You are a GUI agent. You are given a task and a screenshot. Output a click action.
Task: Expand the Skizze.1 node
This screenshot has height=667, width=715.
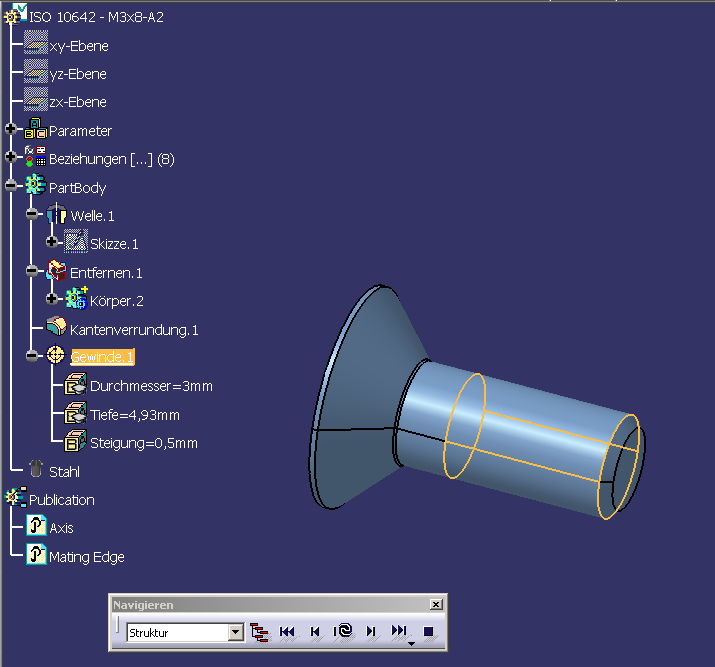click(52, 242)
